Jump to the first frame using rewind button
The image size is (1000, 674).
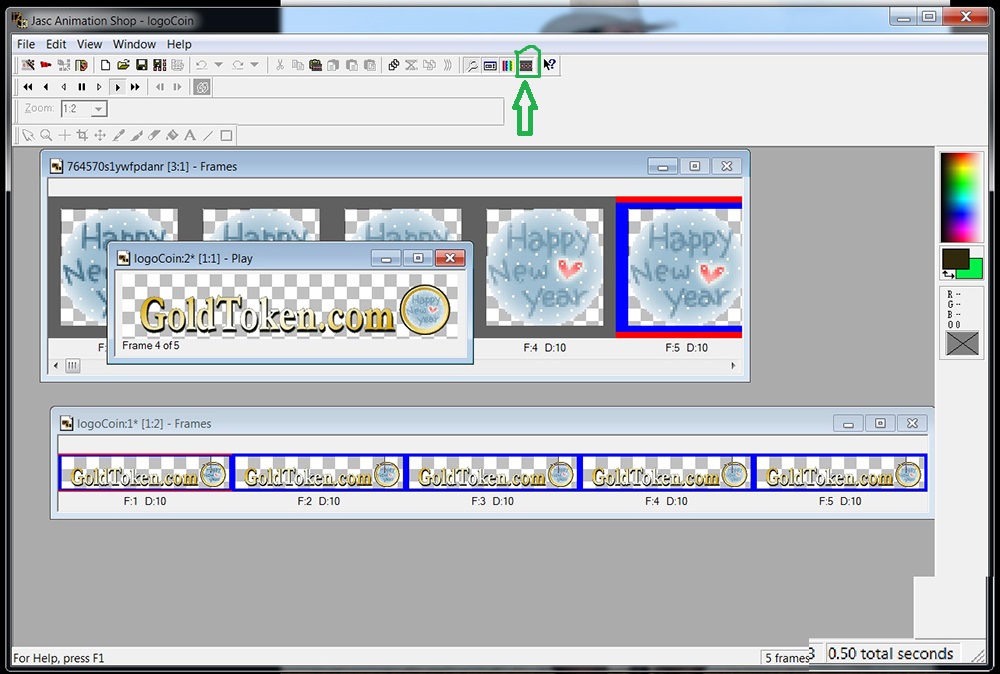click(28, 87)
